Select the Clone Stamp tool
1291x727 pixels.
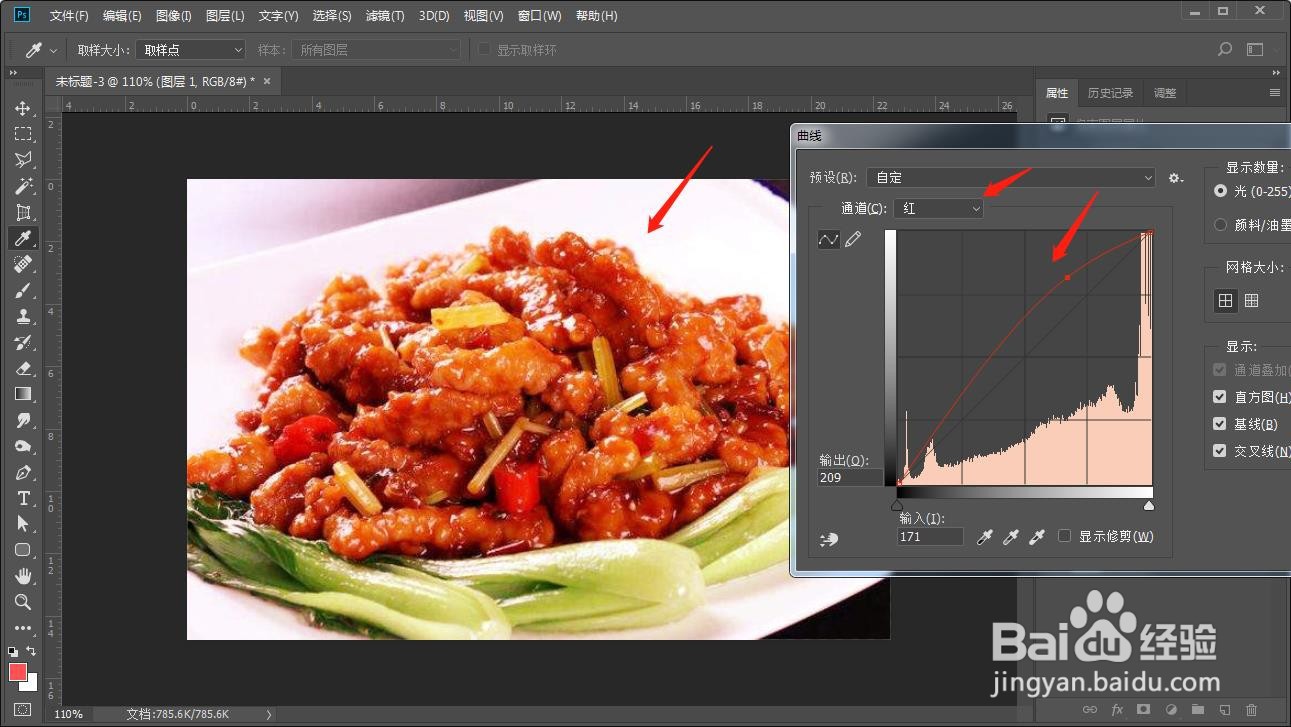23,316
